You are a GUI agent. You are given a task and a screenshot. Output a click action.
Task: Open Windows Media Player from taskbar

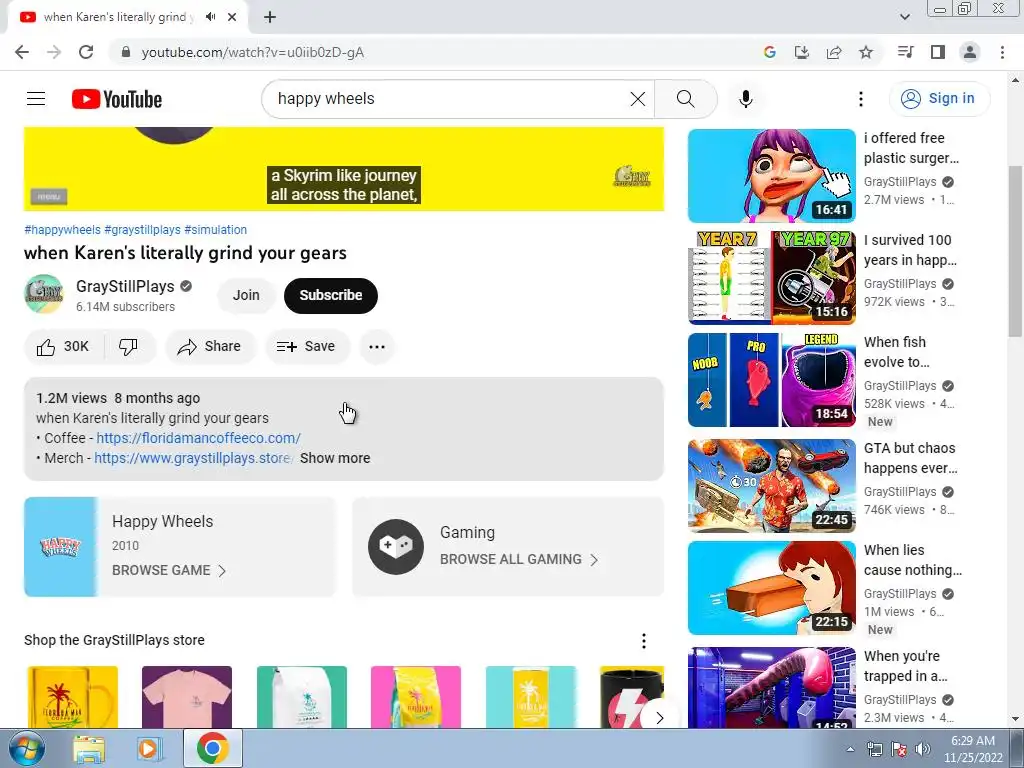pos(150,749)
